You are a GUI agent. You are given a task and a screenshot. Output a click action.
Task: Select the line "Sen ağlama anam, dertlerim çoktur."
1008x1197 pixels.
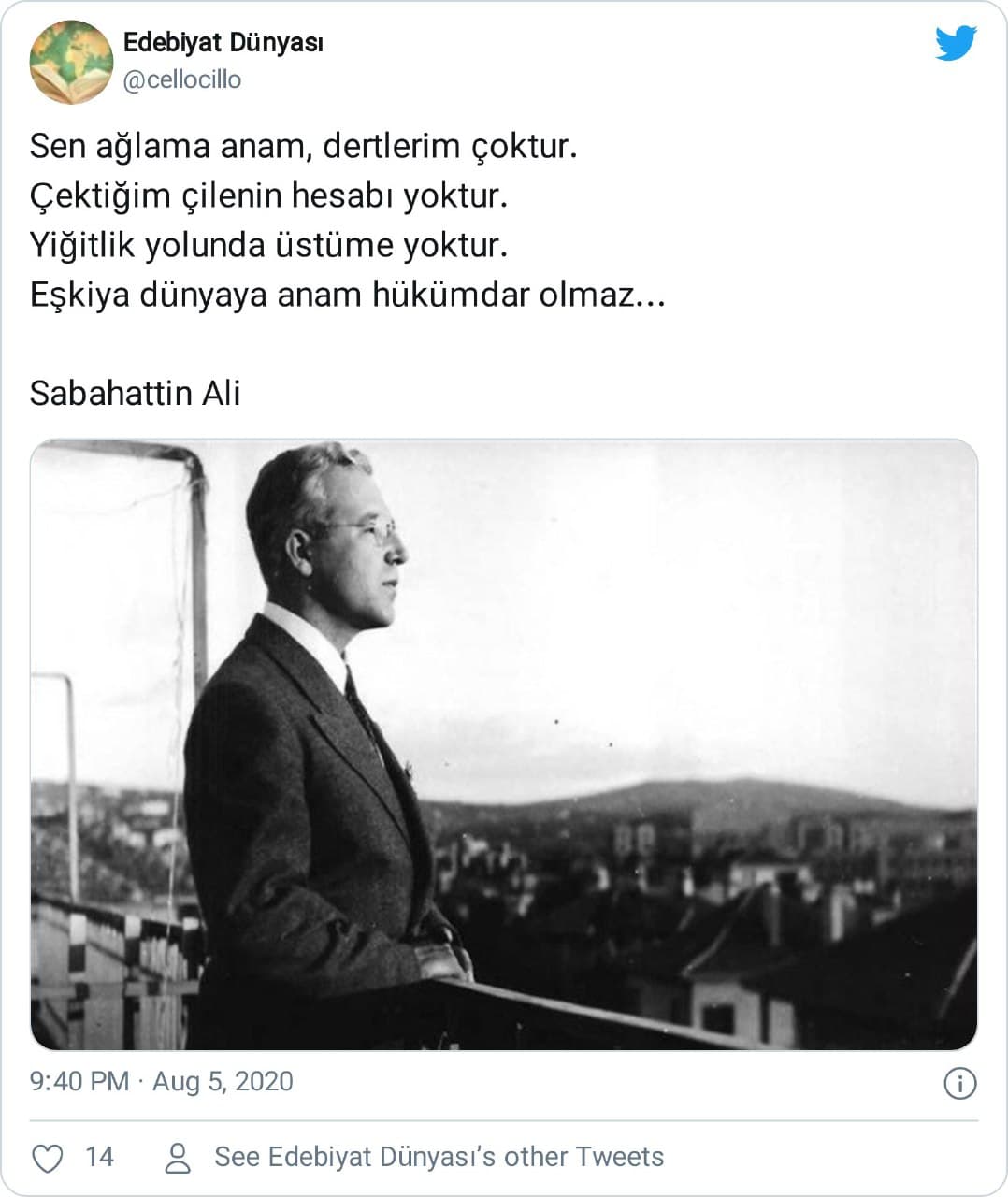tap(304, 146)
